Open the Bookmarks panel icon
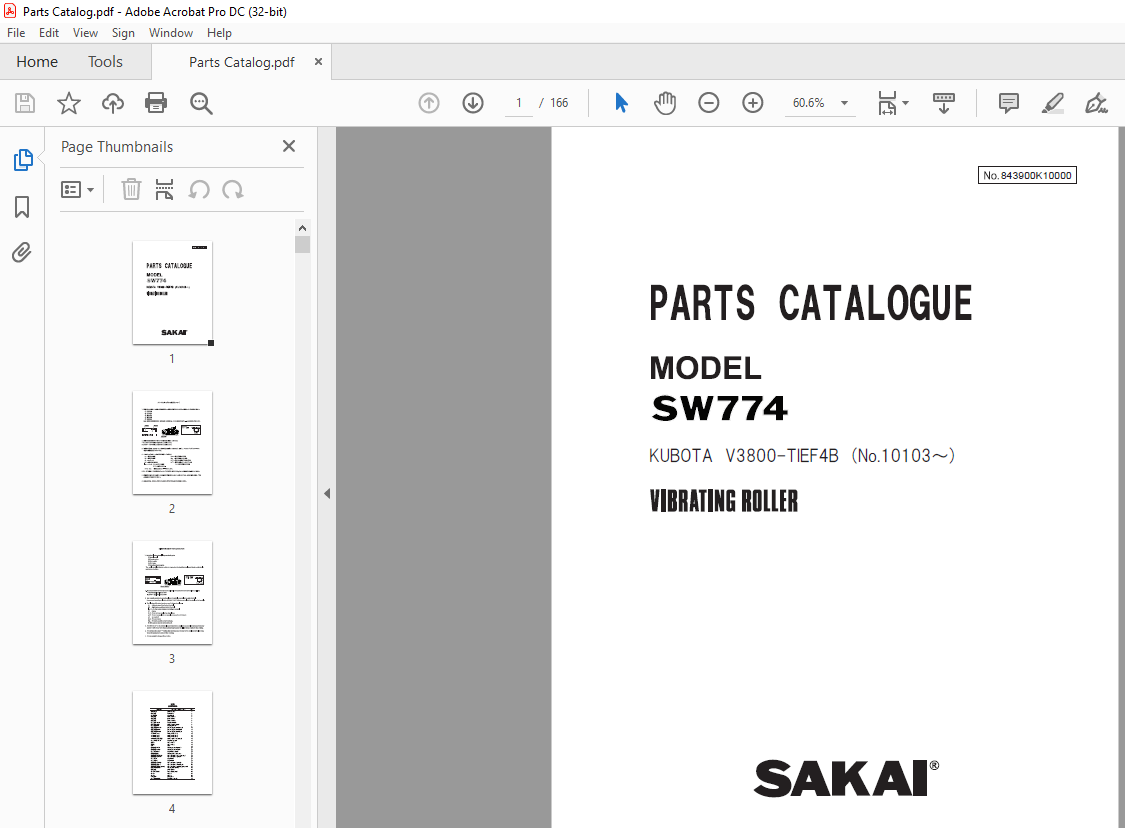 pyautogui.click(x=22, y=207)
